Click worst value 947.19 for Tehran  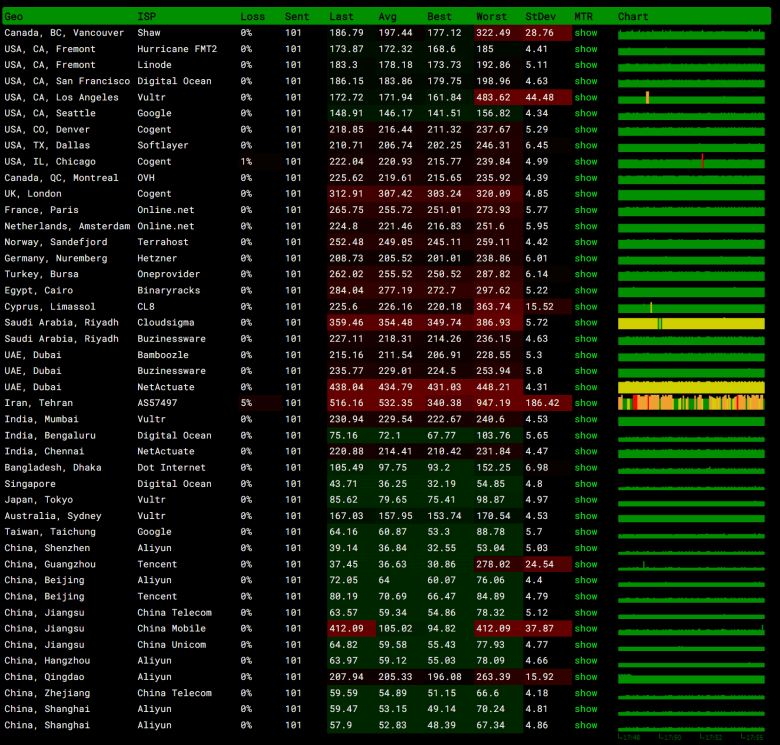coord(493,403)
